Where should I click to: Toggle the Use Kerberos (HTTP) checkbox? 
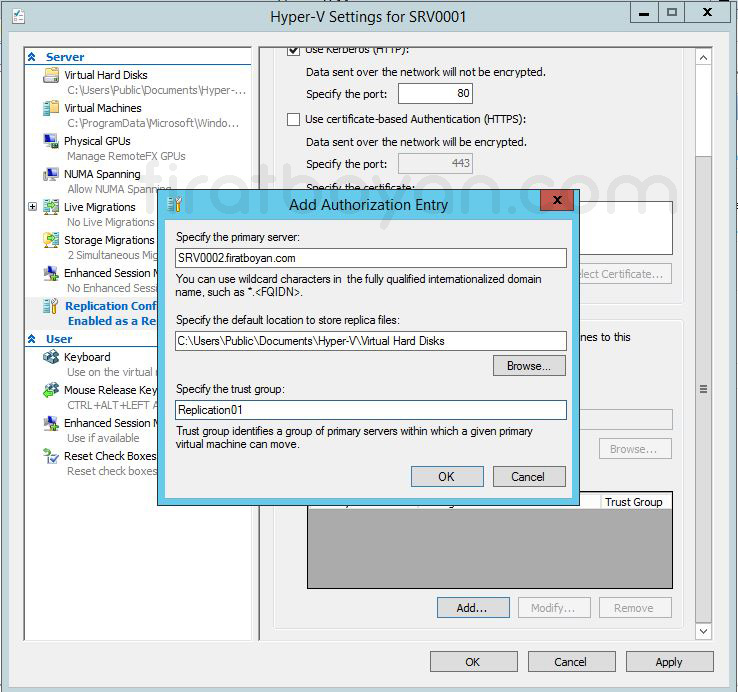coord(294,50)
